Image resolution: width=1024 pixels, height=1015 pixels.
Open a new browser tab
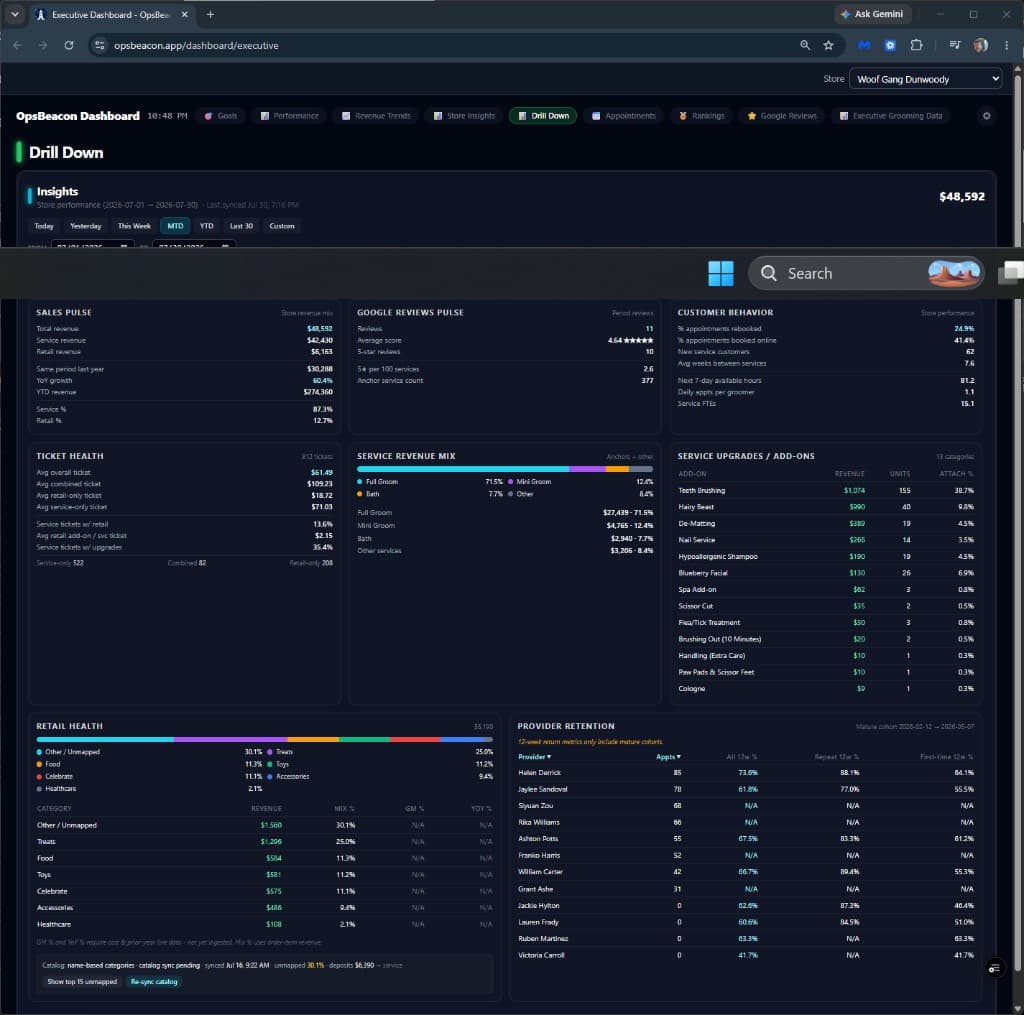coord(210,14)
